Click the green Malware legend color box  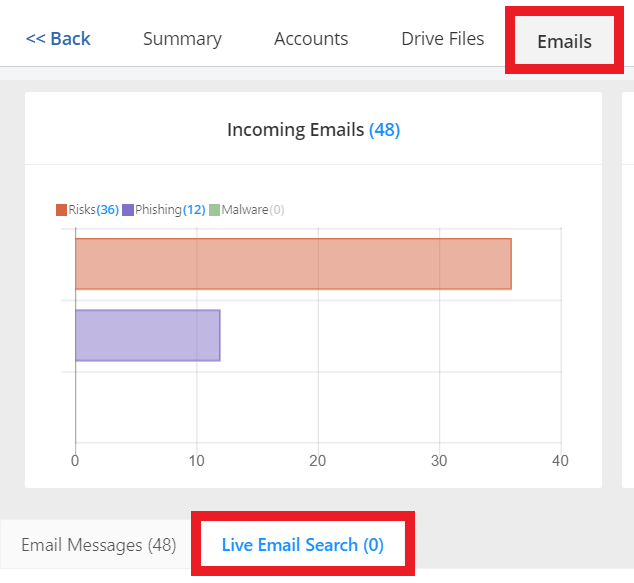pyautogui.click(x=214, y=210)
